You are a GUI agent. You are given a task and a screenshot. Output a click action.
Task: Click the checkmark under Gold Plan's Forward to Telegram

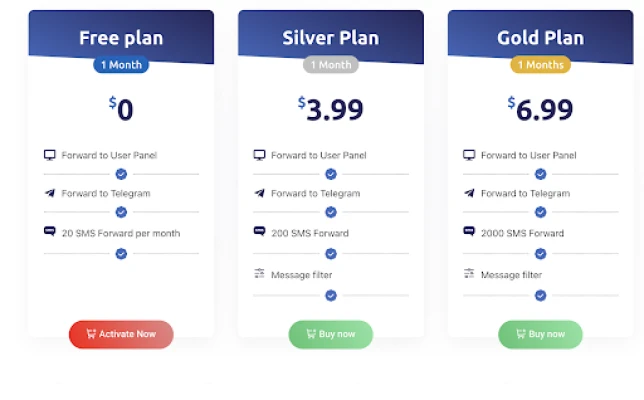(540, 212)
